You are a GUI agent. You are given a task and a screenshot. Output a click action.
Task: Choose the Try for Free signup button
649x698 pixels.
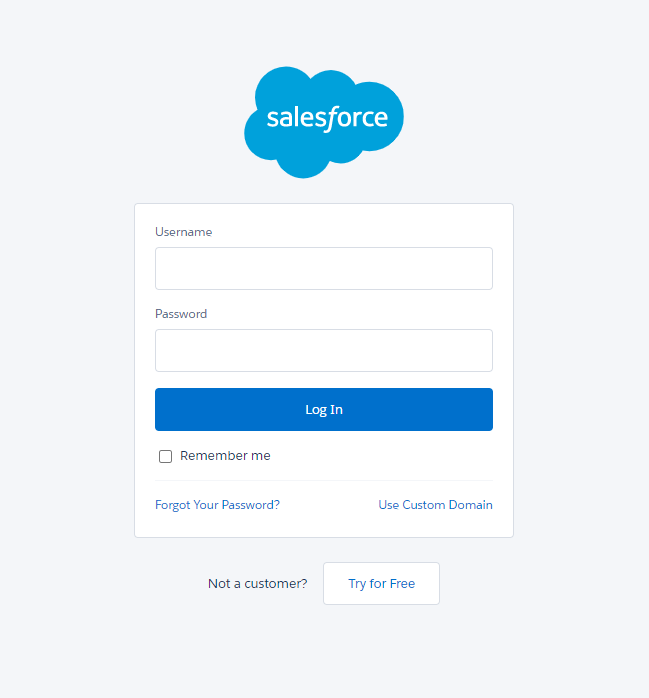(381, 584)
